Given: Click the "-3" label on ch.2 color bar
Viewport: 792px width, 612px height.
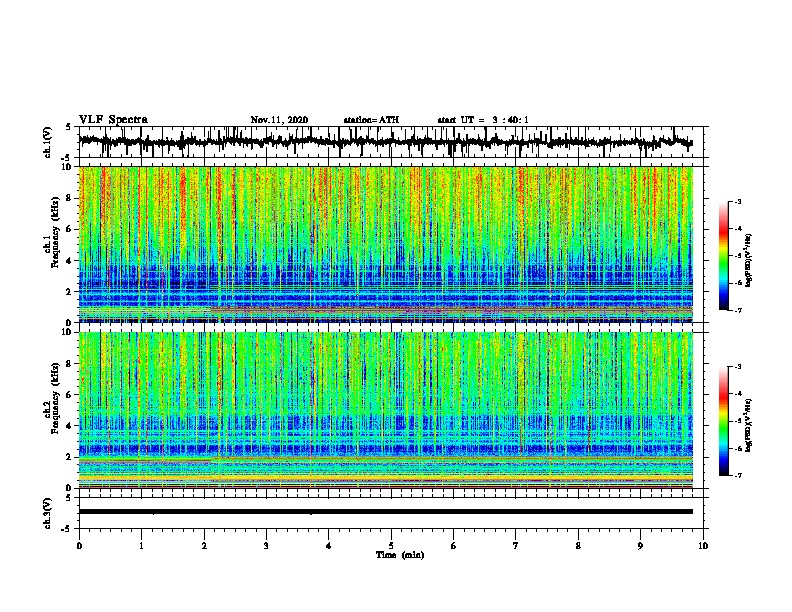Looking at the screenshot, I should click(x=738, y=367).
